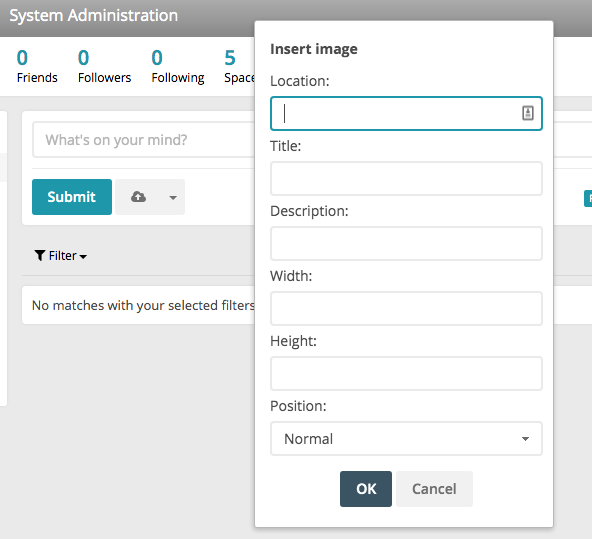The width and height of the screenshot is (592, 539).
Task: Open the Friends count link
Action: point(37,66)
